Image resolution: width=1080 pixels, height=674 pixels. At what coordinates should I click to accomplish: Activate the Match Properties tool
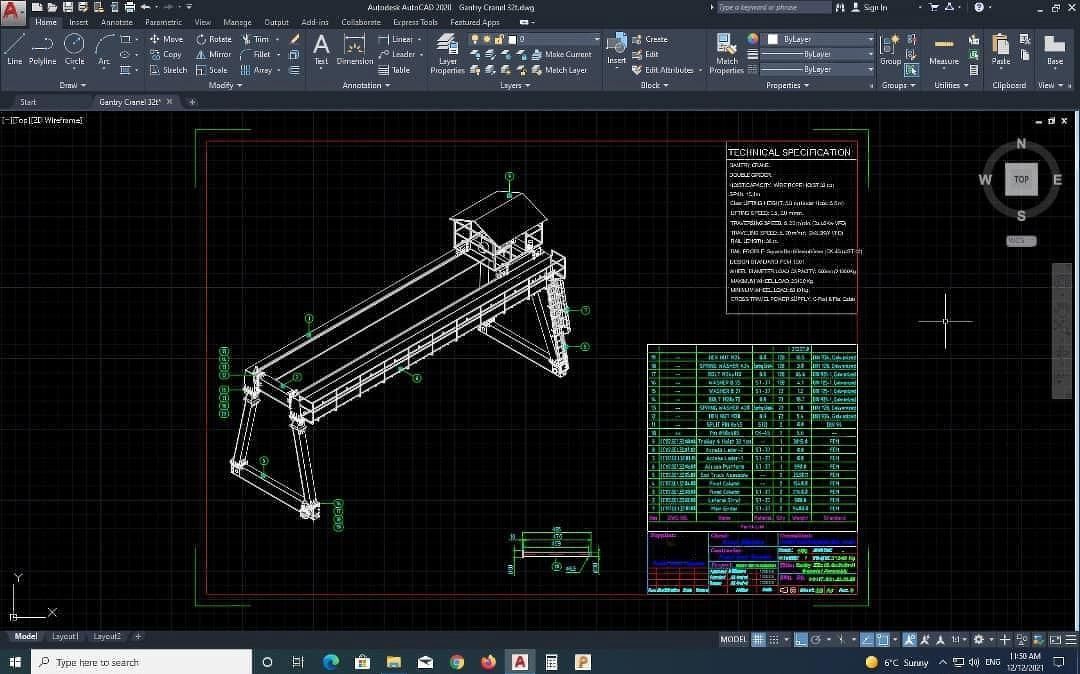(x=727, y=54)
